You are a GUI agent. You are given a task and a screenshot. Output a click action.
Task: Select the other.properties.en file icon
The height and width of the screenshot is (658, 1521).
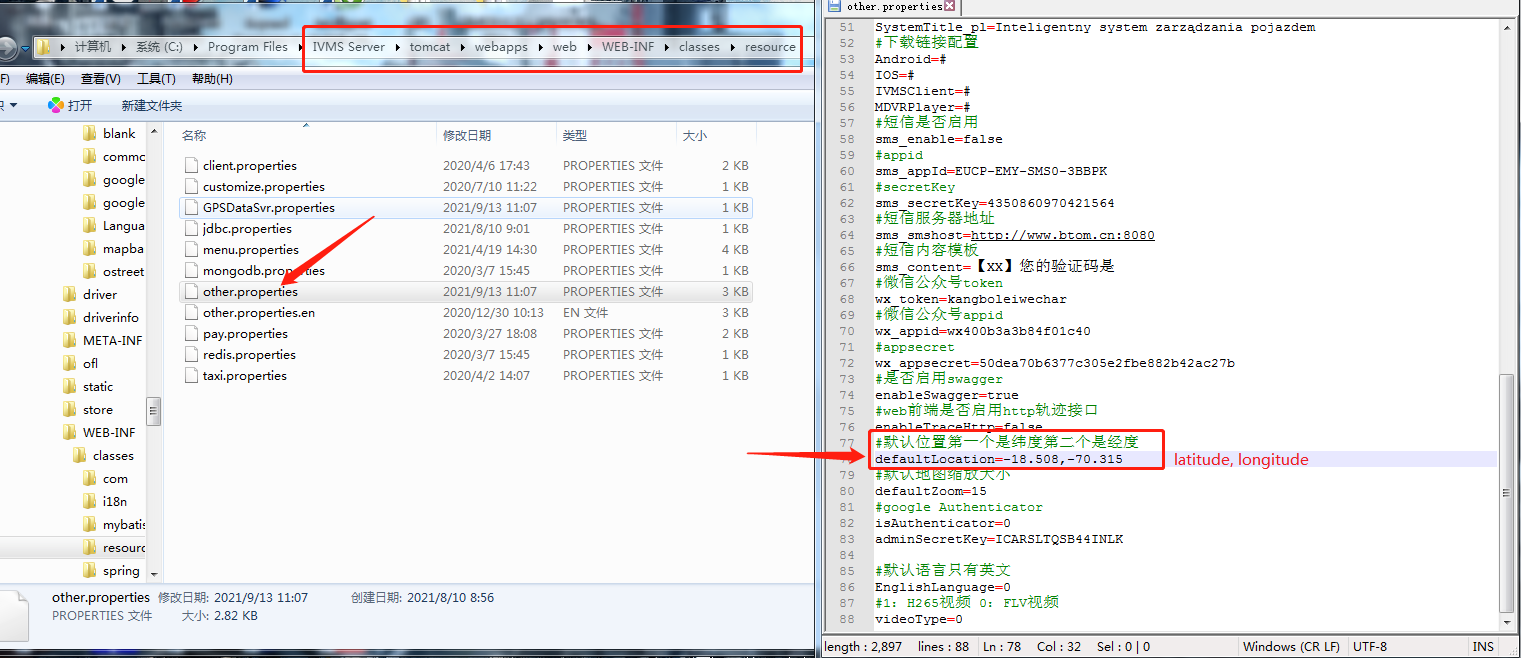point(192,312)
